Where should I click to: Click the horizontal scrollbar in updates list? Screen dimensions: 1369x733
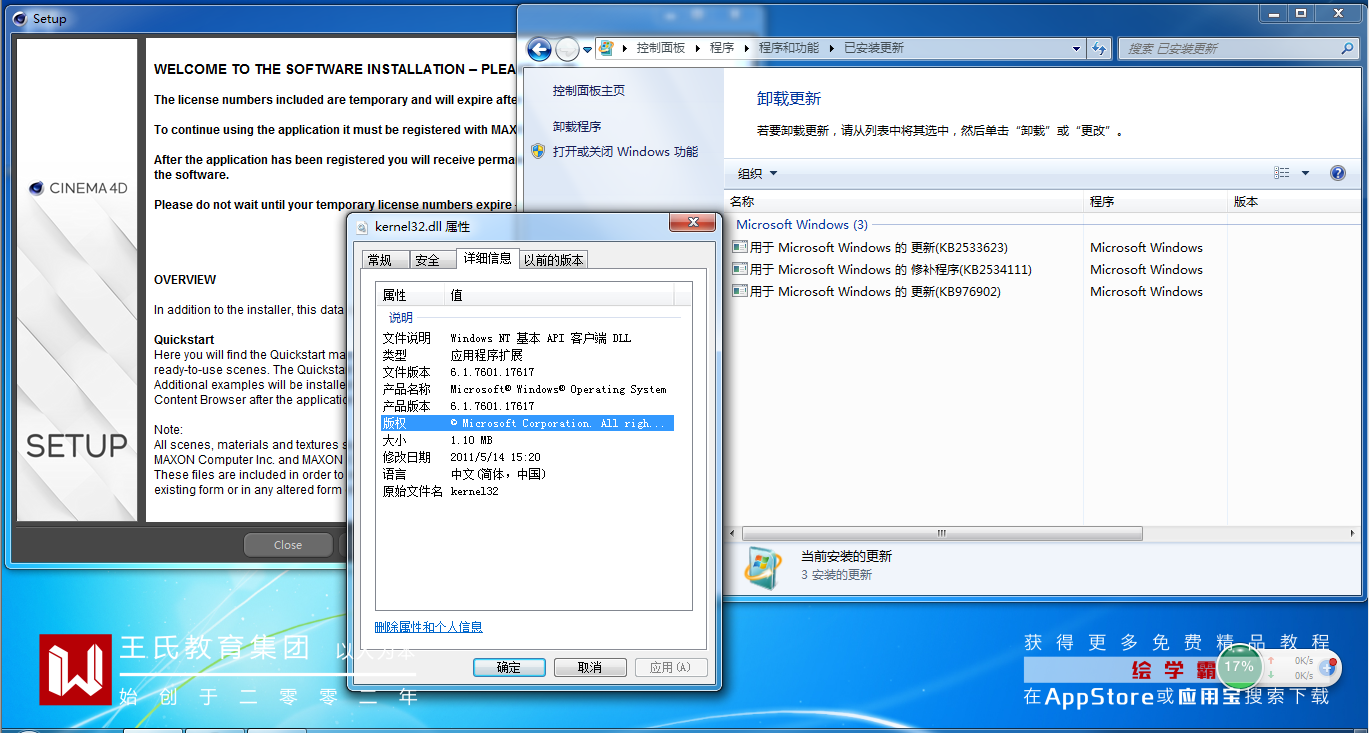pos(942,534)
